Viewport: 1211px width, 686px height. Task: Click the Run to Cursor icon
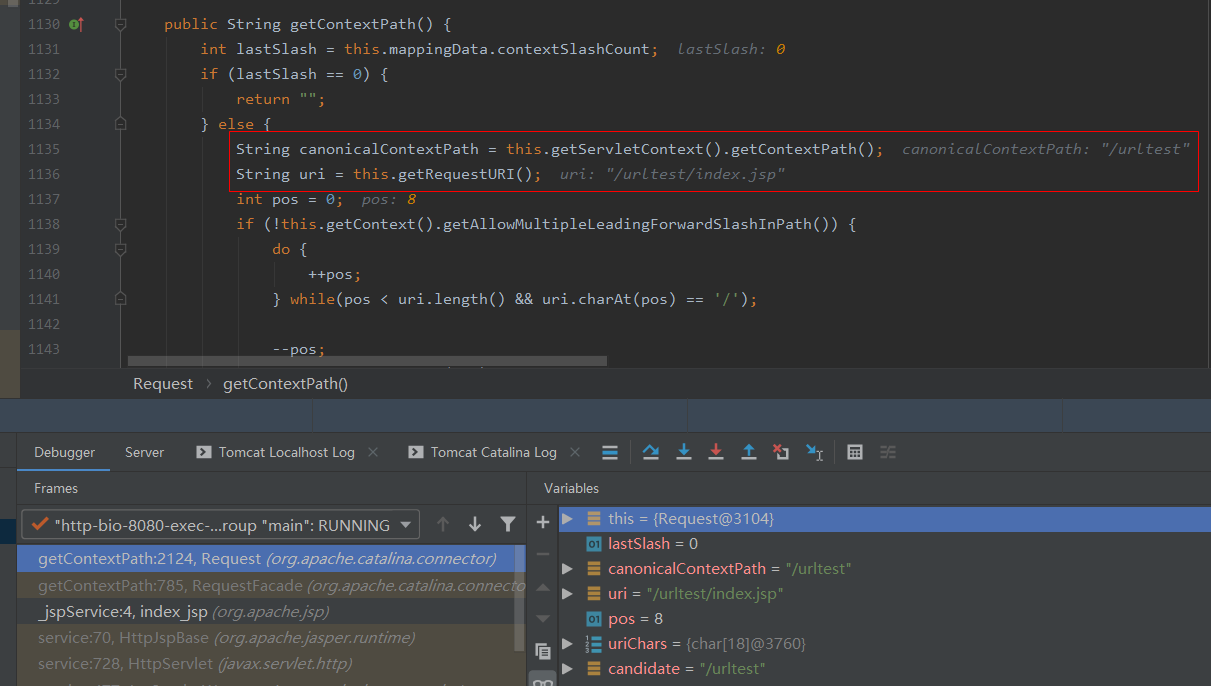pyautogui.click(x=814, y=453)
